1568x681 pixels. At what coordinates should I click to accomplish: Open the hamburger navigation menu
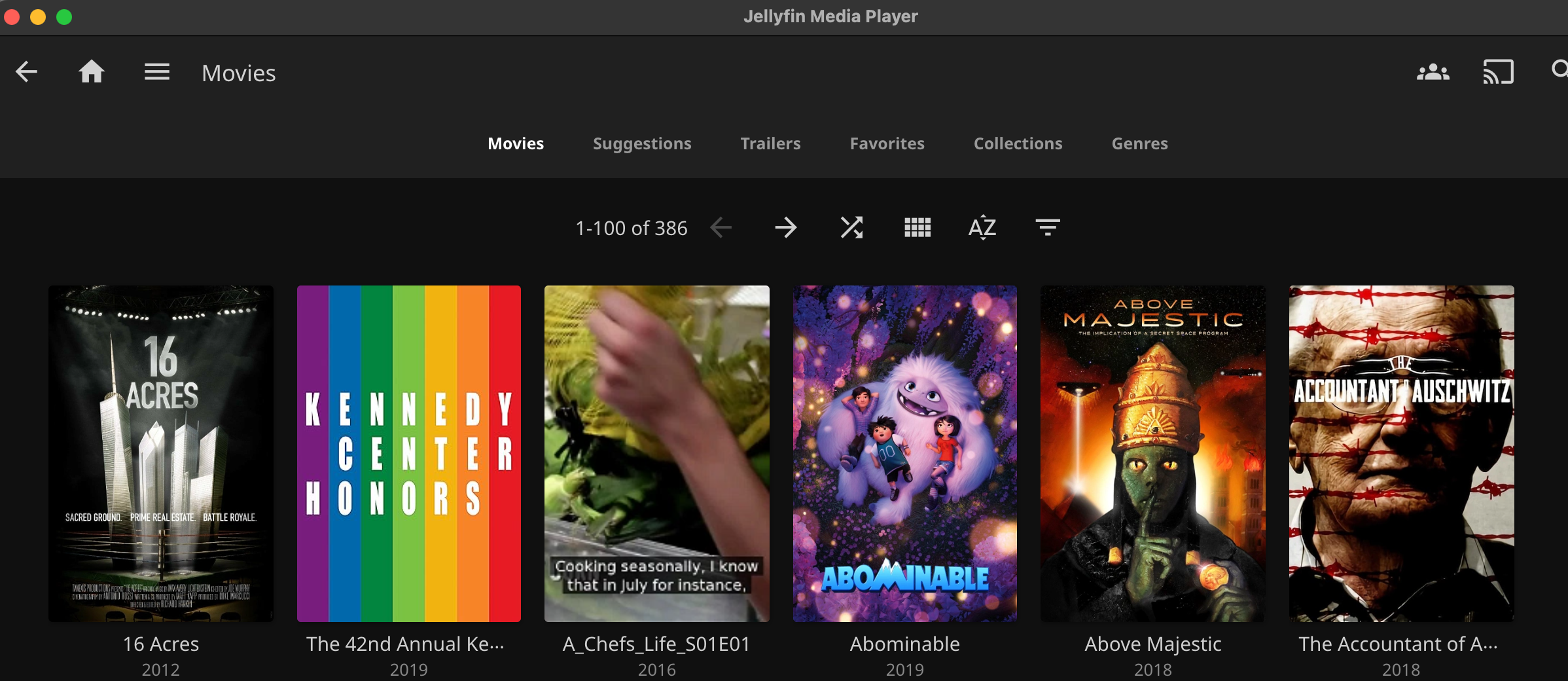[x=157, y=72]
